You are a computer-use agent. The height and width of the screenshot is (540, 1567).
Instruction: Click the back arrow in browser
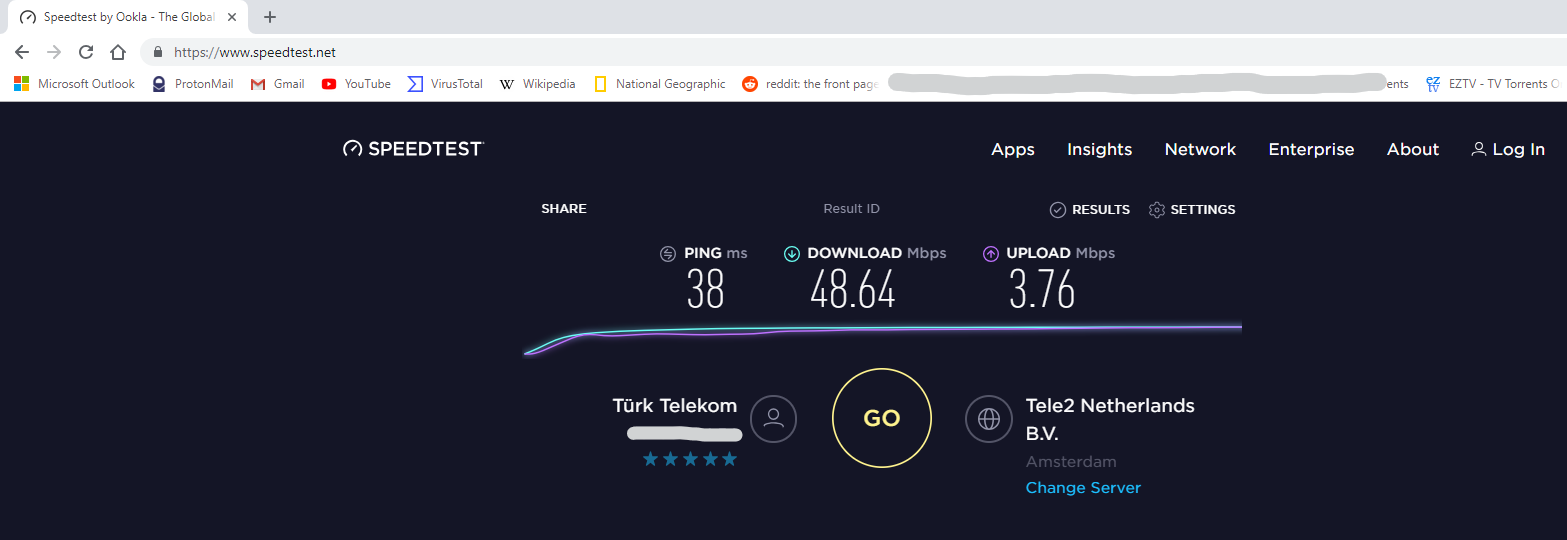(x=22, y=52)
